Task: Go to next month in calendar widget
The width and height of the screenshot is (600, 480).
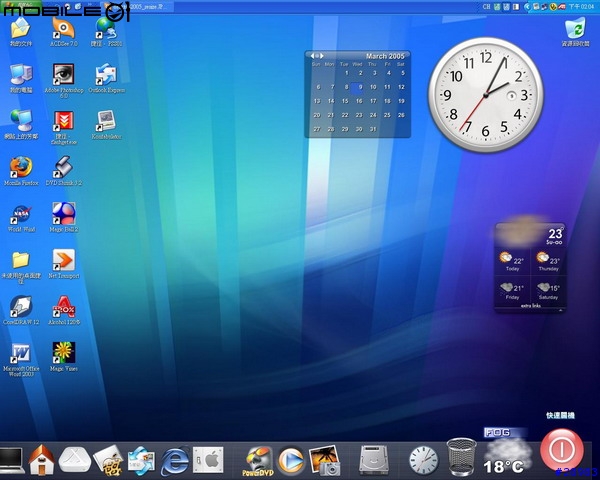Action: coord(322,56)
